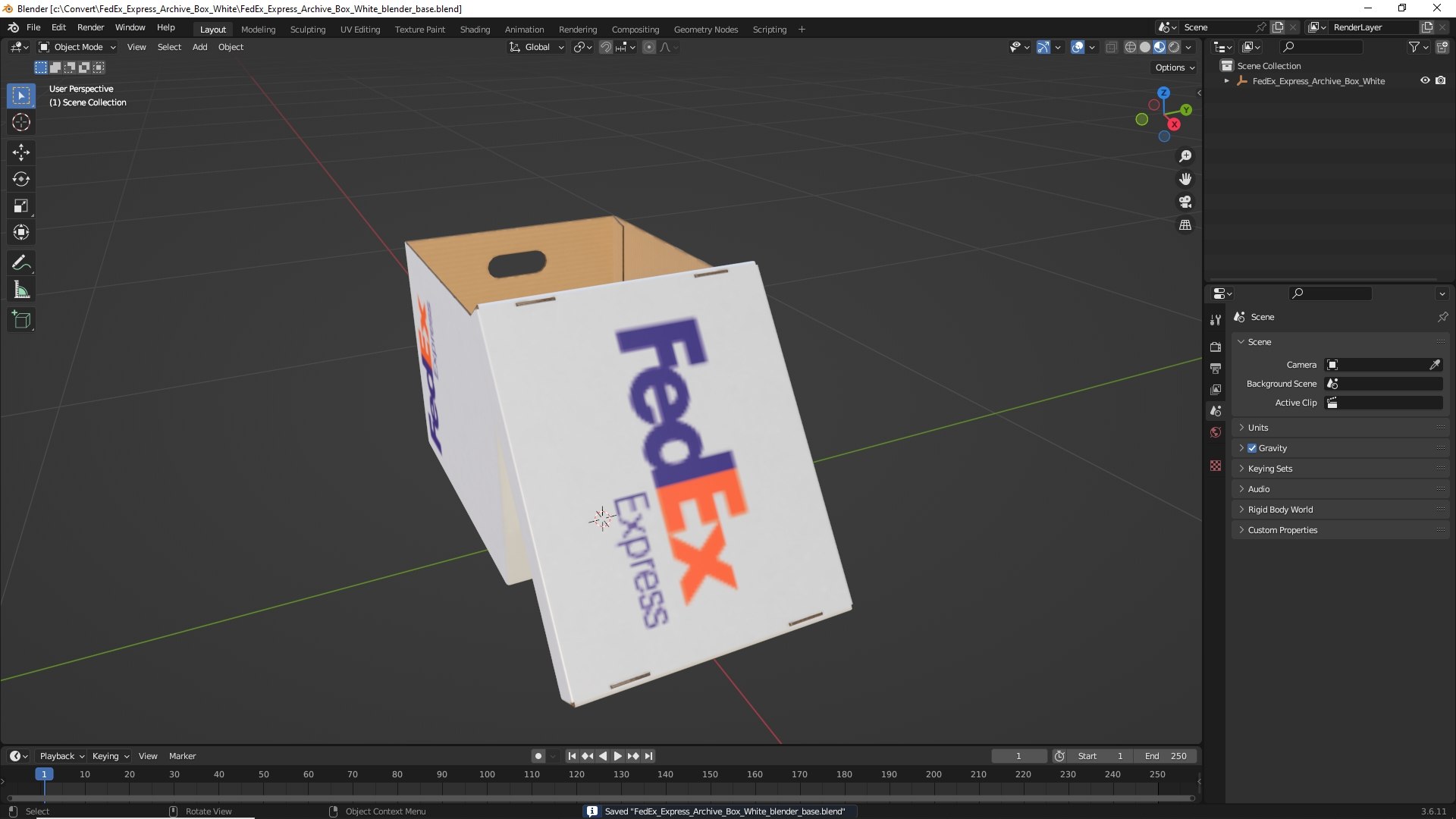Switch orthographic/perspective grid icon

(x=1185, y=225)
